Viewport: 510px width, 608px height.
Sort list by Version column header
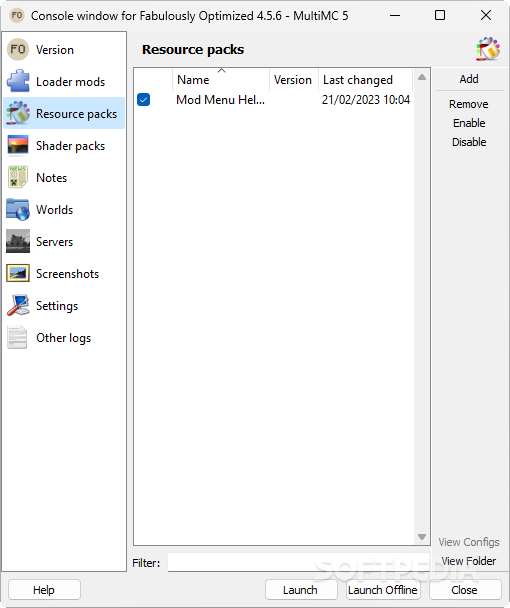[293, 80]
